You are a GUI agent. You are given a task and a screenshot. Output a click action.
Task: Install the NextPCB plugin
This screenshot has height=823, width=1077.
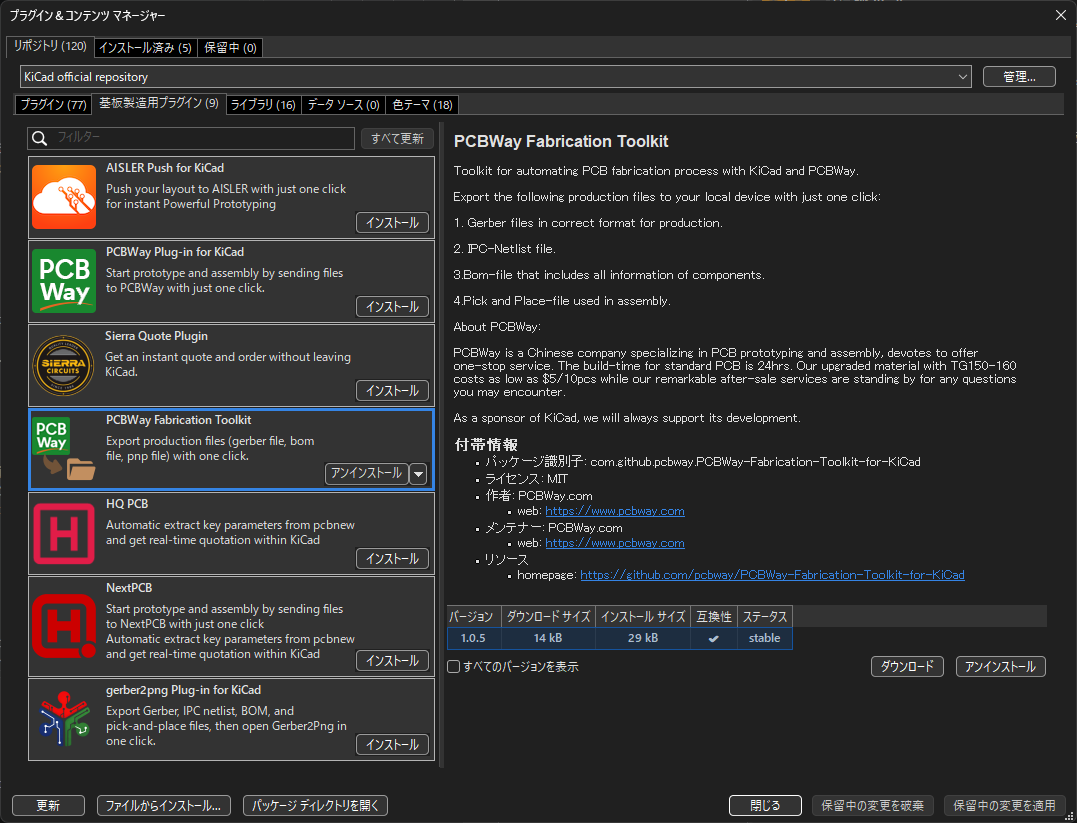click(x=392, y=660)
